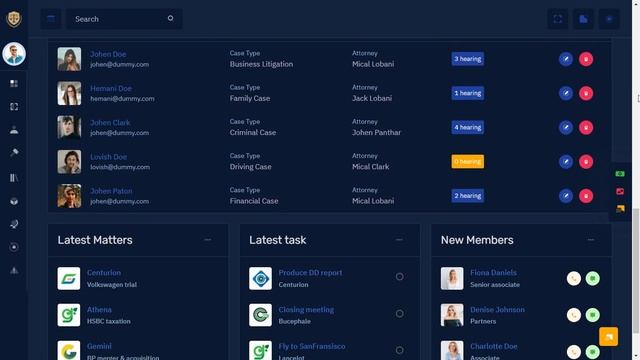Open Lovish Doe client name link
The image size is (640, 360).
[109, 157]
